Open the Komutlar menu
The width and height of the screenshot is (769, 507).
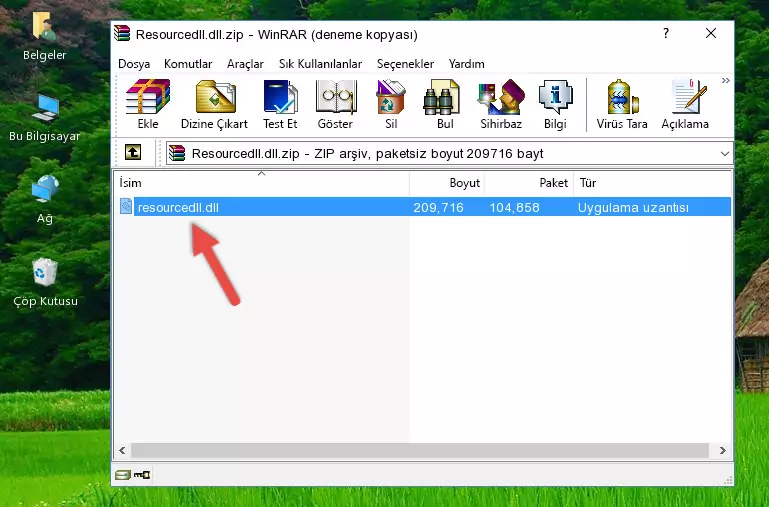coord(188,64)
